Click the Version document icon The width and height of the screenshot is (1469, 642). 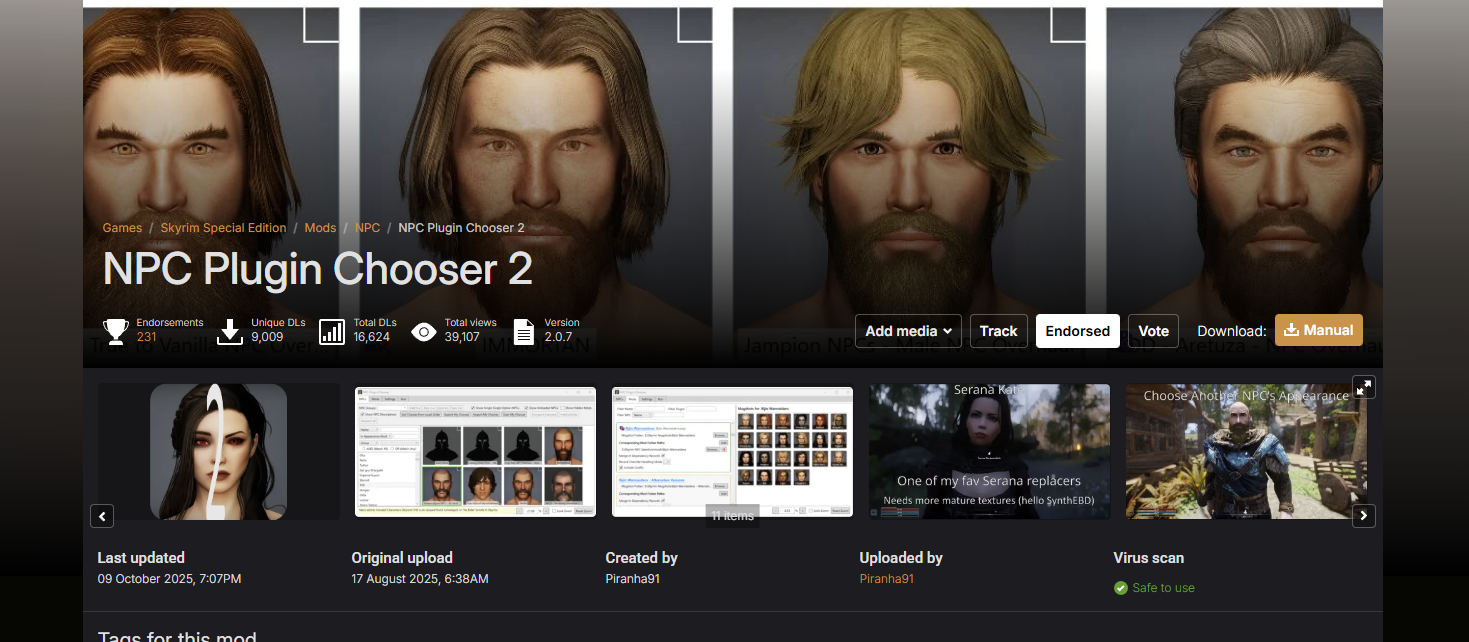tap(523, 331)
